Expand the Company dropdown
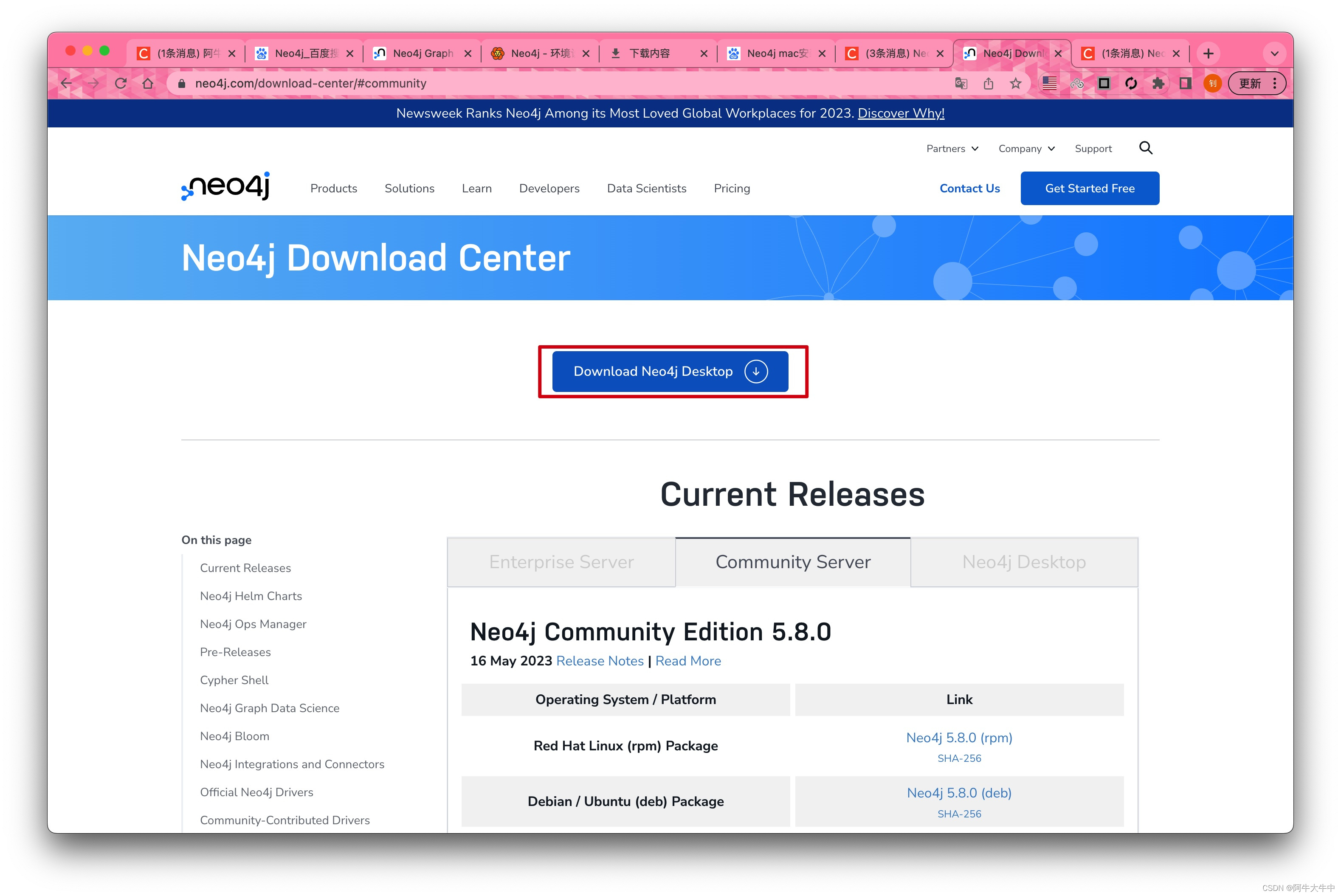 [x=1027, y=149]
